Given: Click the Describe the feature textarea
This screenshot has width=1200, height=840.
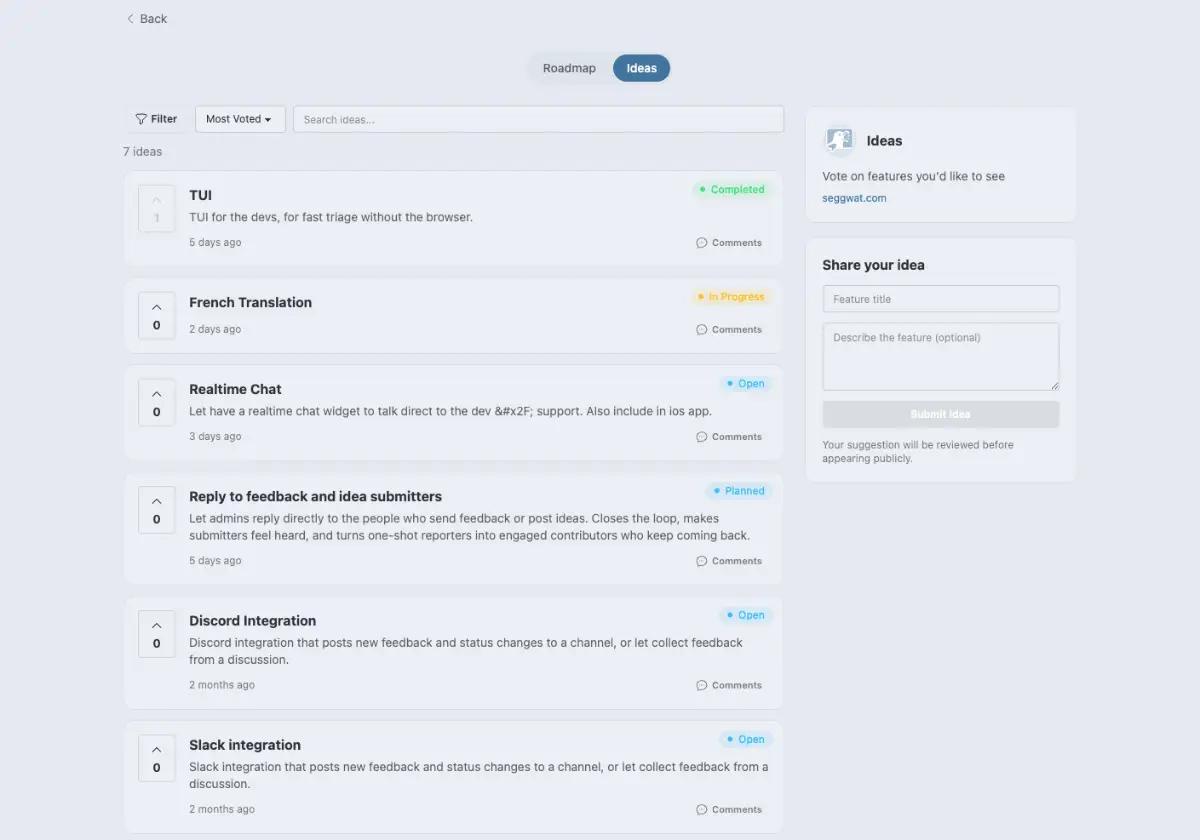Looking at the screenshot, I should [941, 356].
